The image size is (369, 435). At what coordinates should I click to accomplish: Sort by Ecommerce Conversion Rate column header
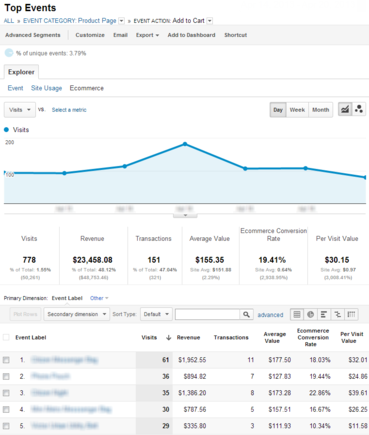pyautogui.click(x=313, y=337)
